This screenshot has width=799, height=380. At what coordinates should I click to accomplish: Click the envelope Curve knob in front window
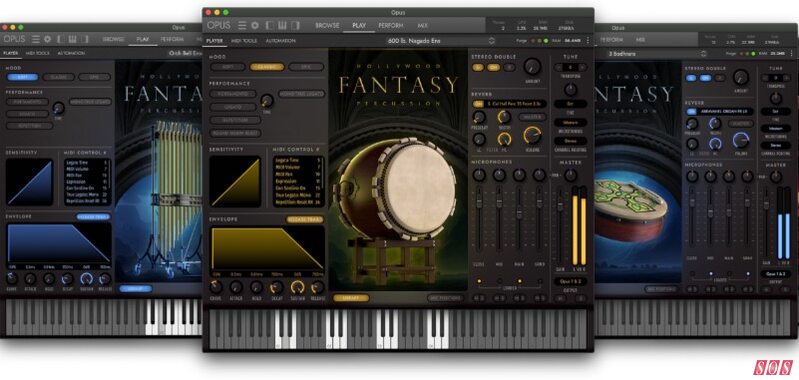click(216, 287)
